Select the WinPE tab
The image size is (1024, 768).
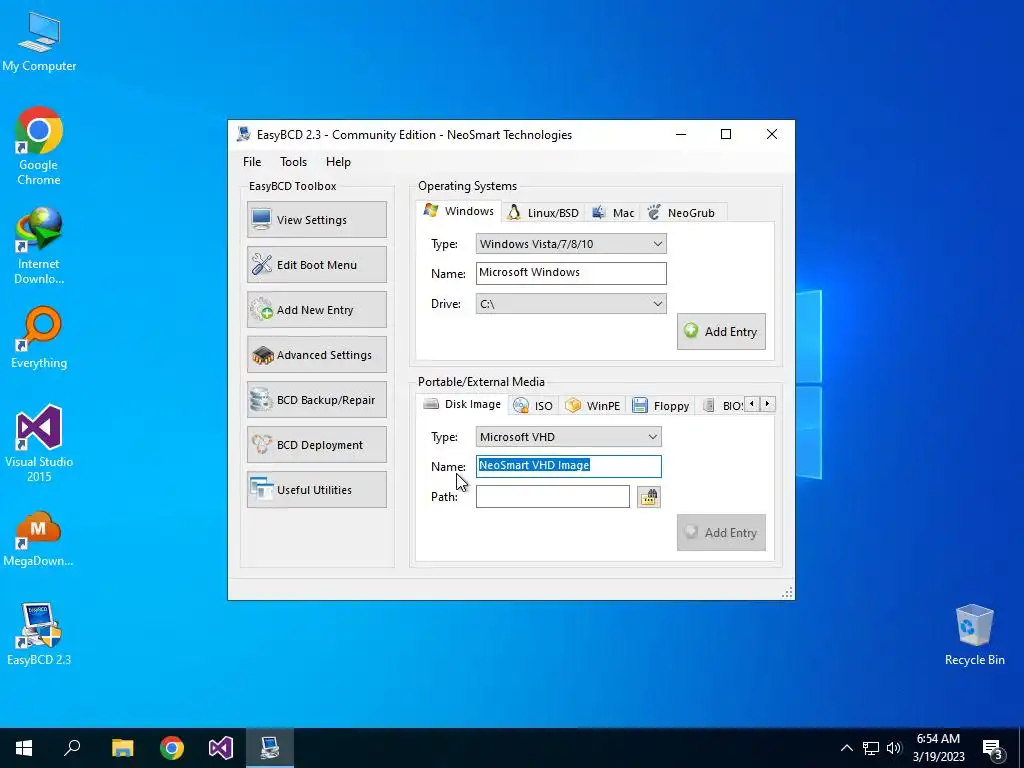[593, 406]
